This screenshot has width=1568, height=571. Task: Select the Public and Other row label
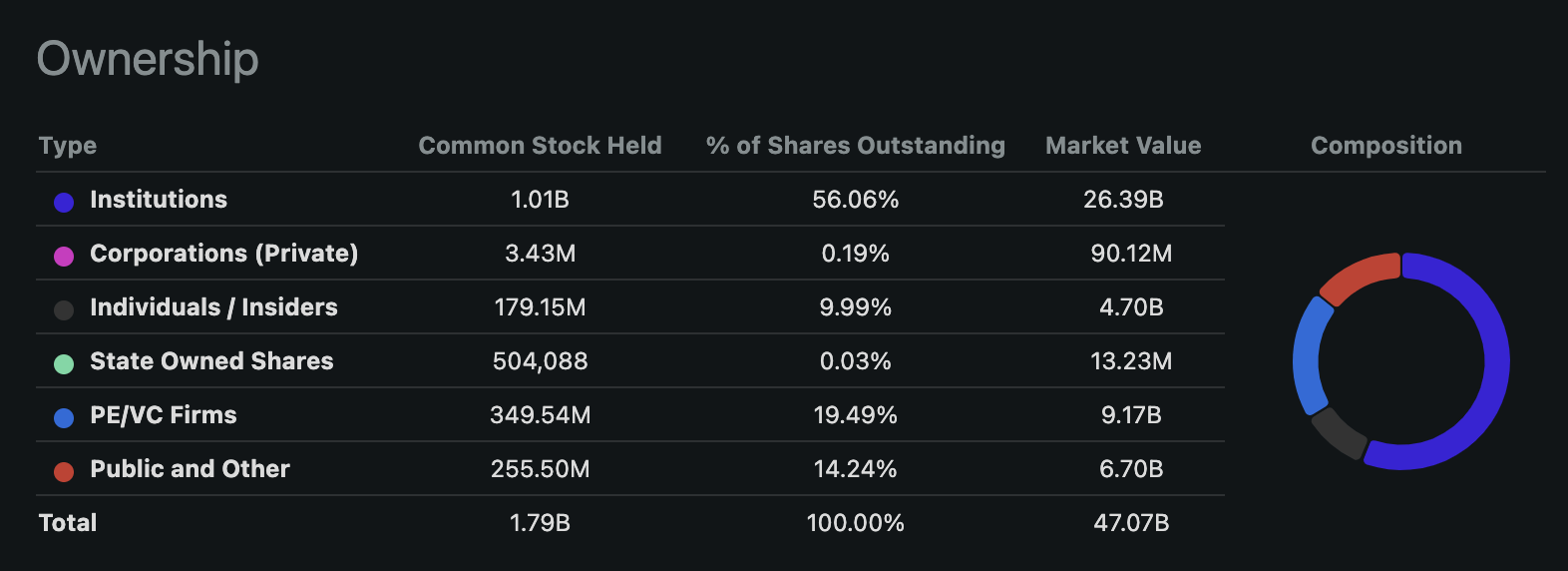190,469
